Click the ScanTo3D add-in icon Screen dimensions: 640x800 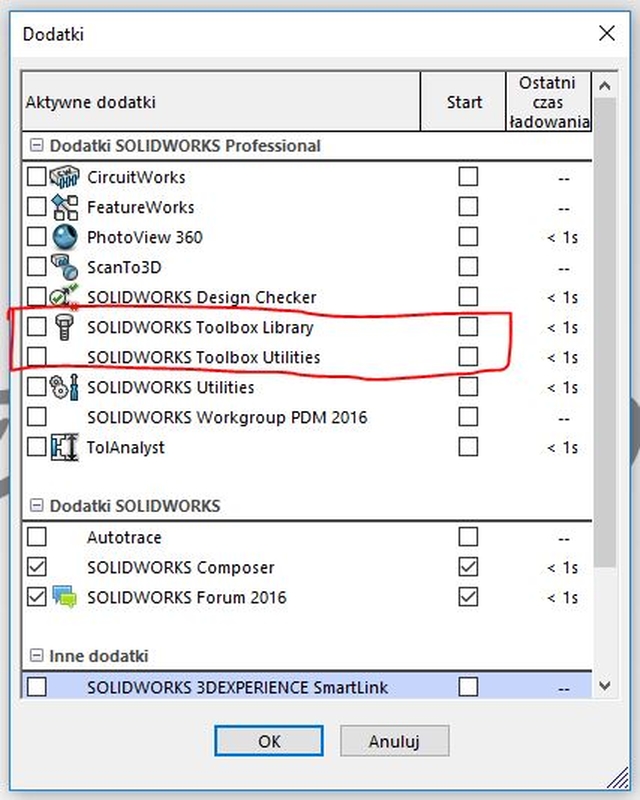coord(64,267)
